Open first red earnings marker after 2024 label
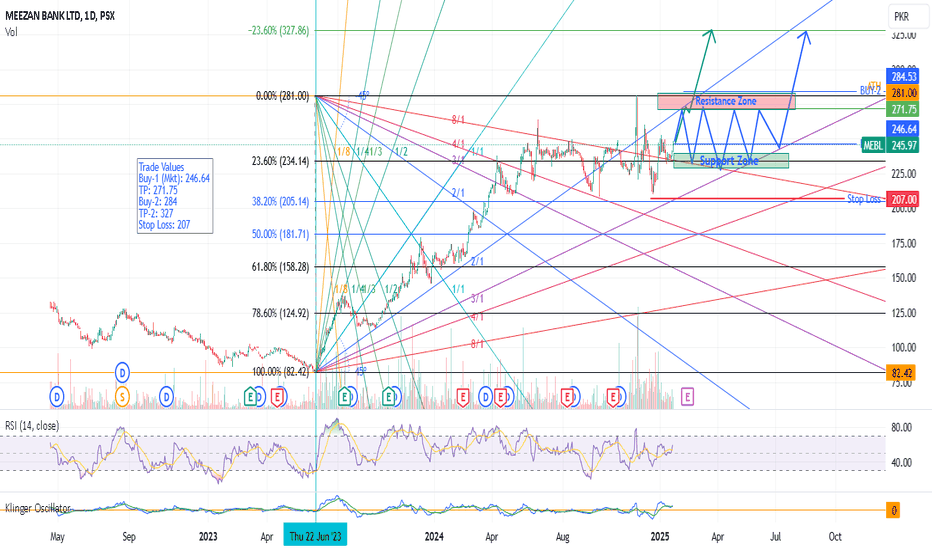 462,396
